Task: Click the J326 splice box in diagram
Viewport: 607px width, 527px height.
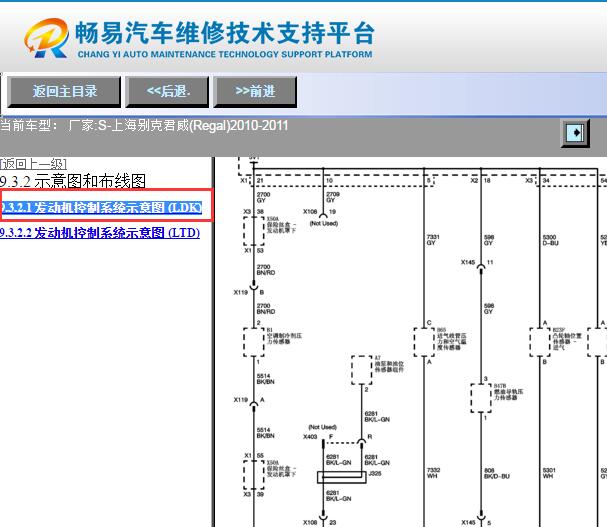Action: click(x=341, y=477)
